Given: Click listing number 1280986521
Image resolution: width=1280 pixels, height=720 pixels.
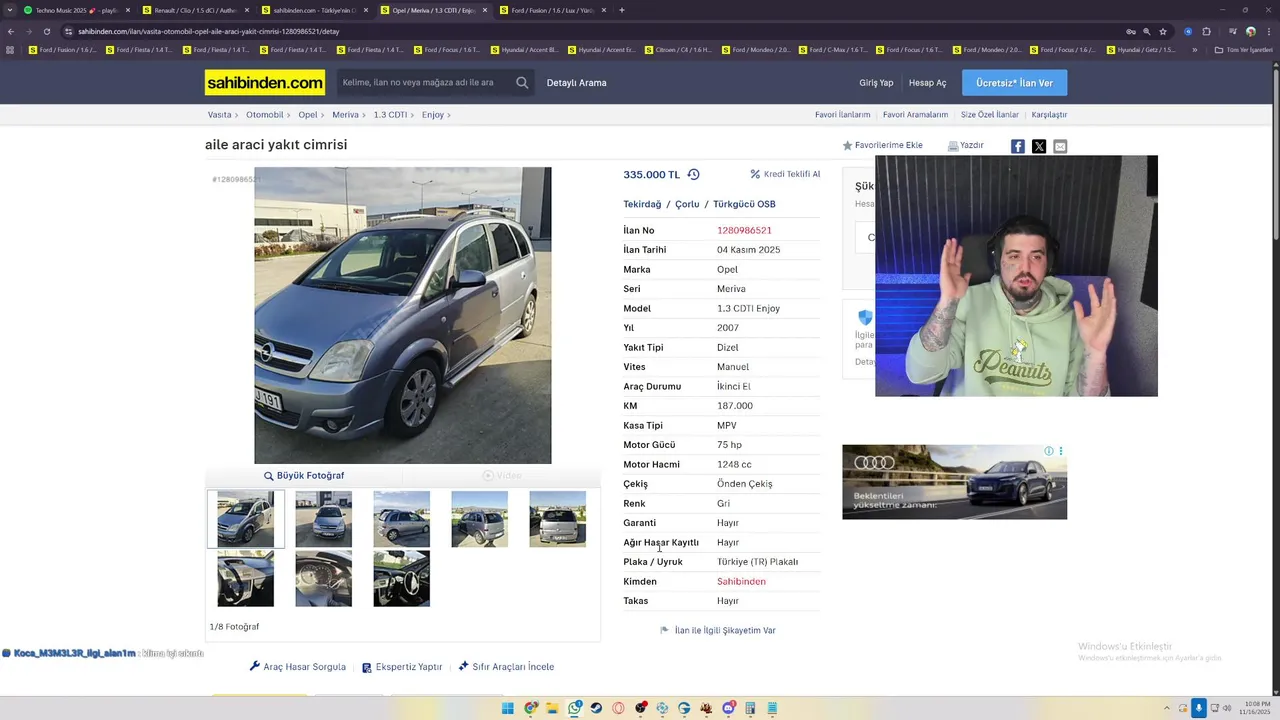Looking at the screenshot, I should (x=744, y=230).
